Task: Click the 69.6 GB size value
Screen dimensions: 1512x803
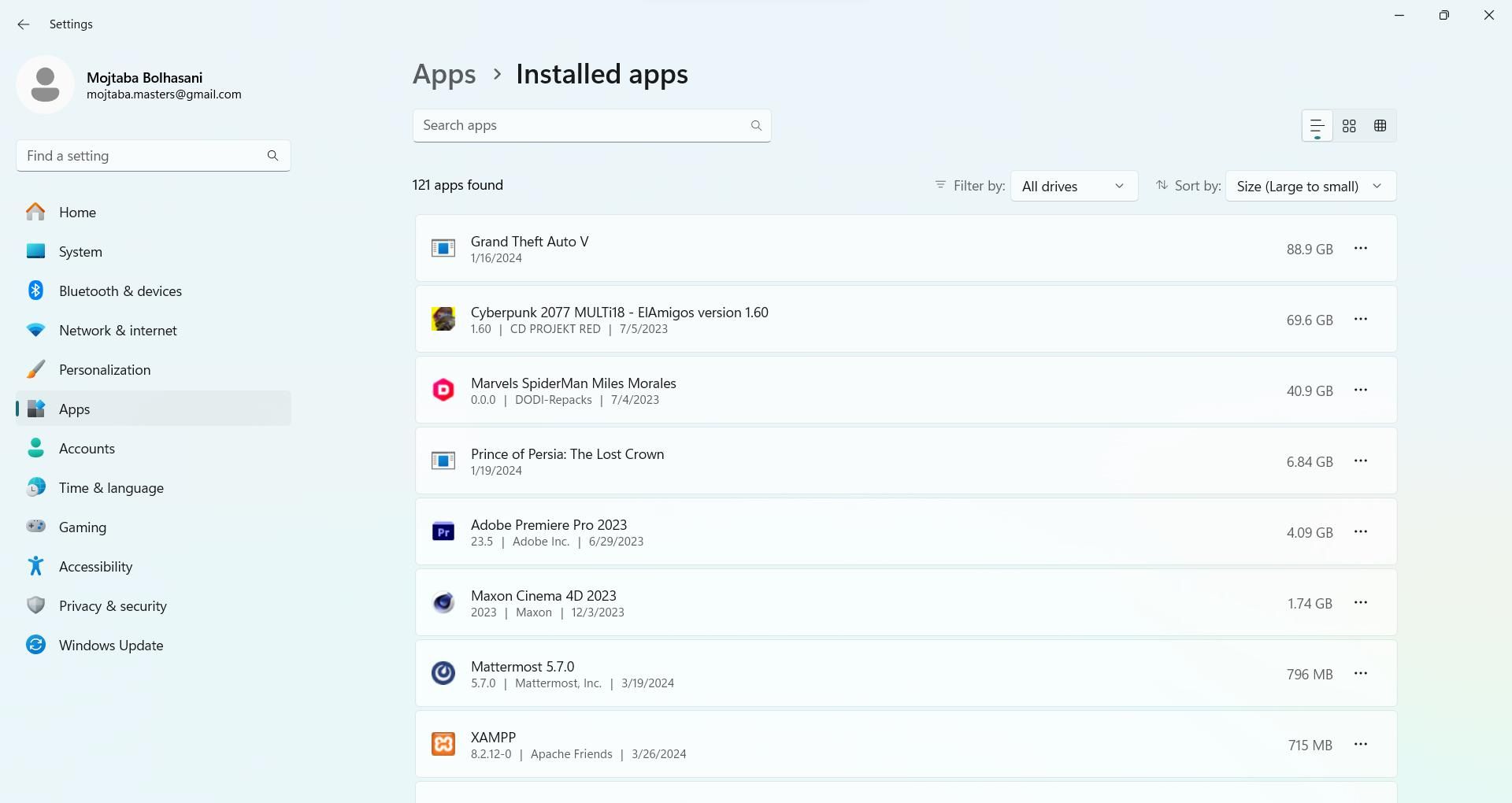Action: 1310,320
